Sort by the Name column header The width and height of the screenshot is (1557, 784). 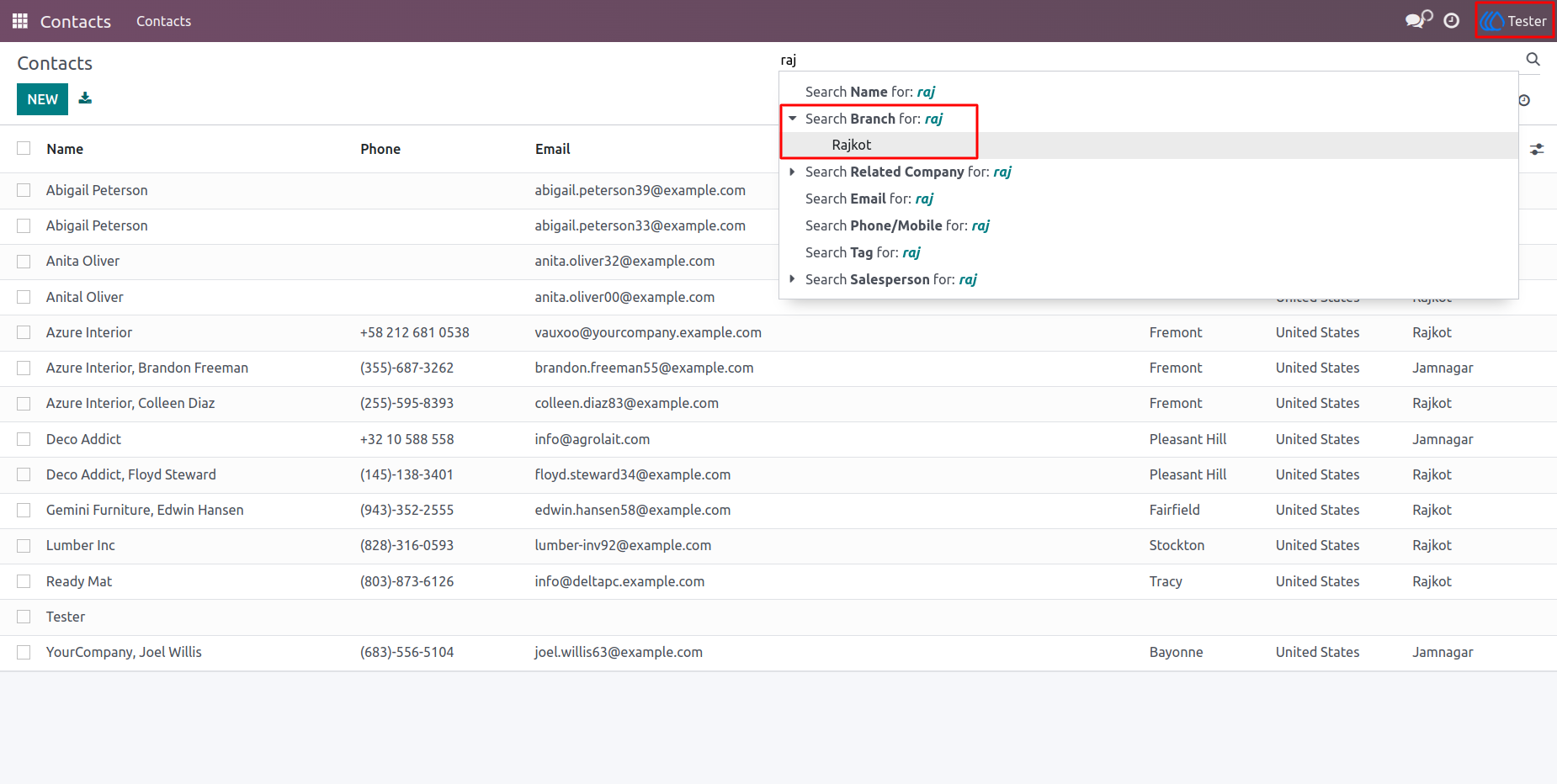(65, 149)
